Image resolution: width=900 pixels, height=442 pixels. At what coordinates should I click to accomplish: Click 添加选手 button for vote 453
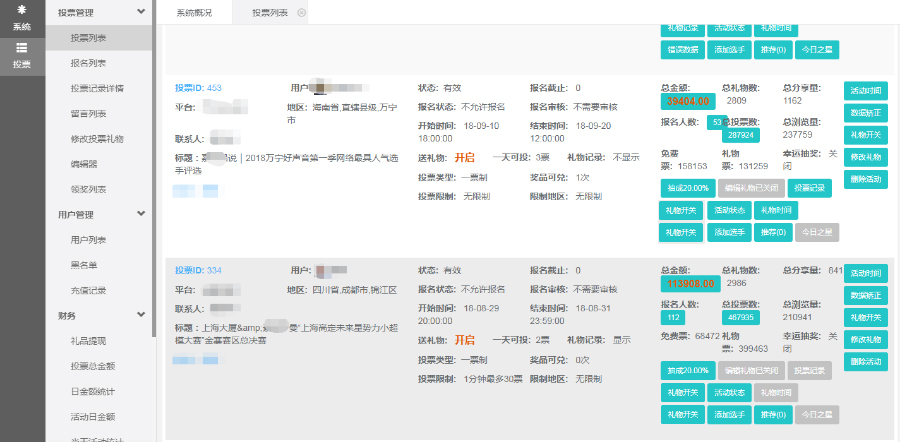click(729, 232)
